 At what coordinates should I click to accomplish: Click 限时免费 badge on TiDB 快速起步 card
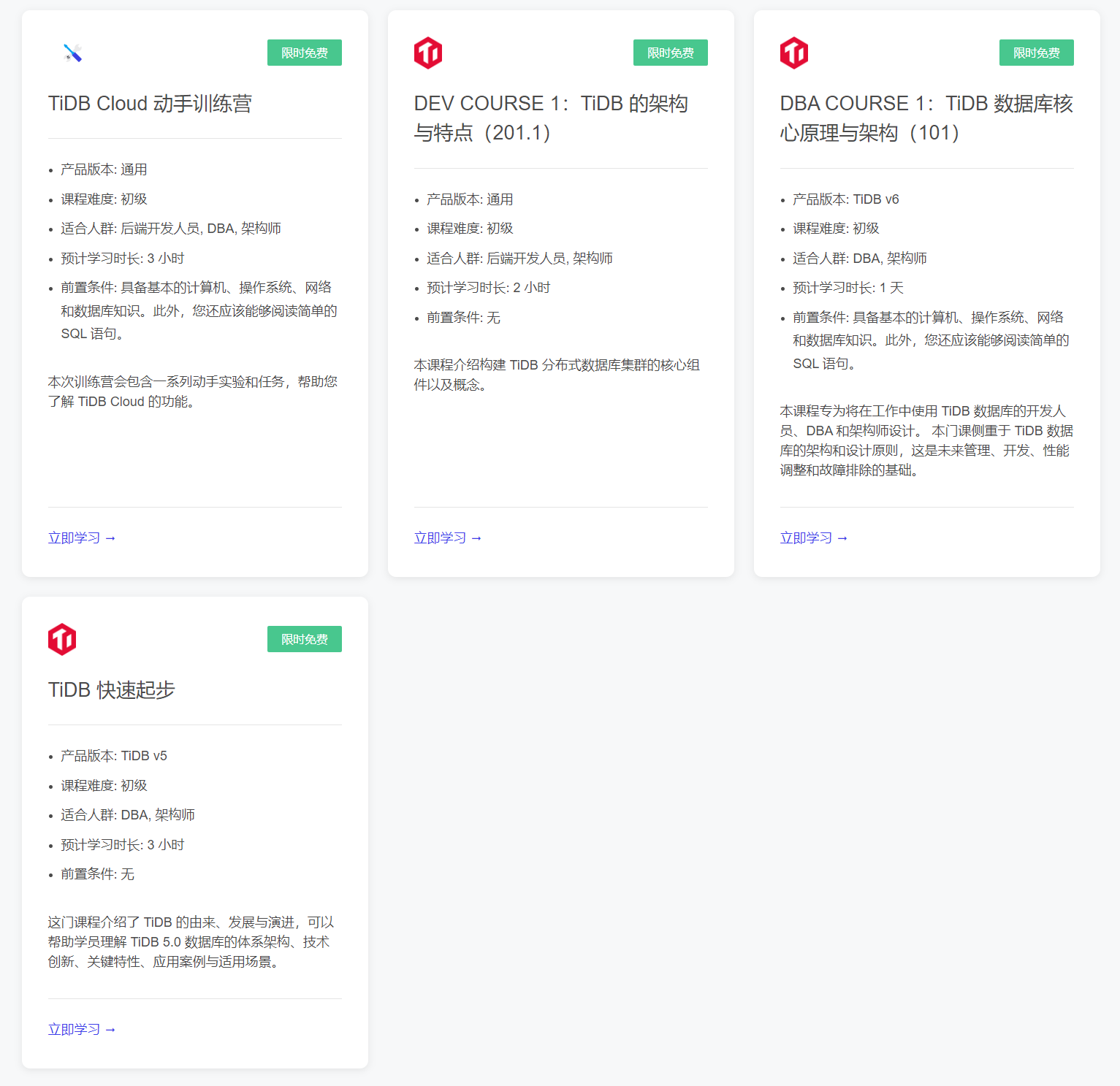tap(305, 639)
